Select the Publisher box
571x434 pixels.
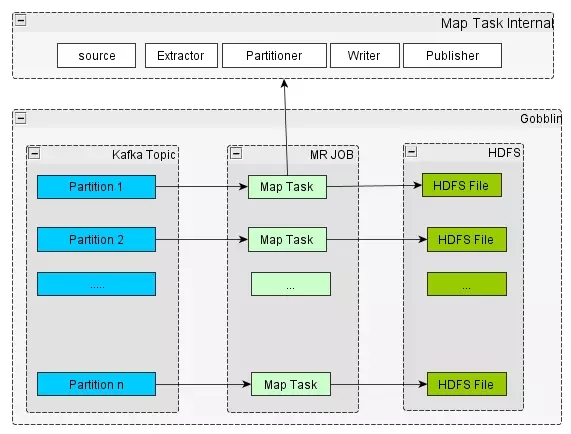coord(452,56)
